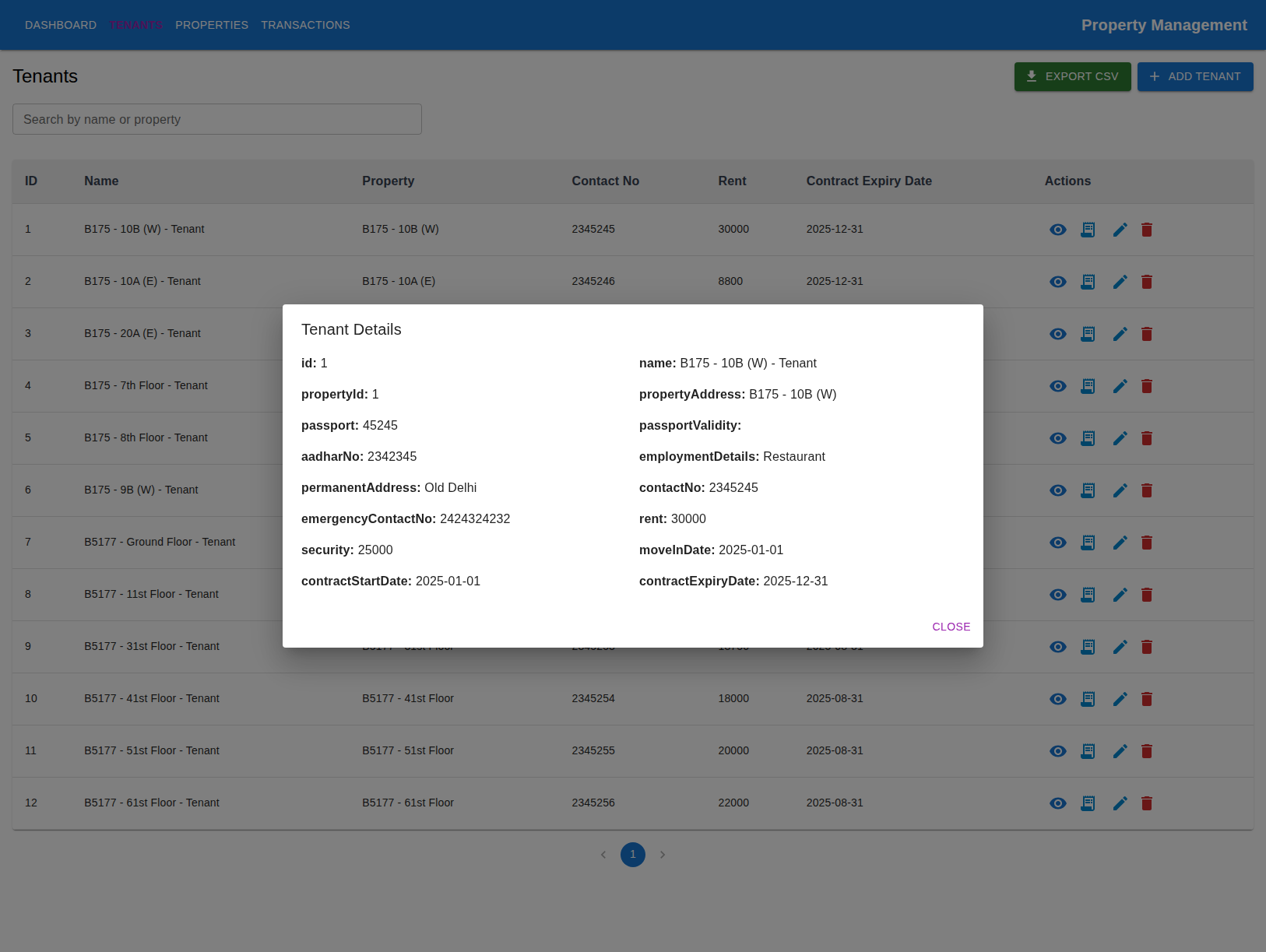View details for tenant B175 - 10A (E)
This screenshot has height=952, width=1266.
1057,281
